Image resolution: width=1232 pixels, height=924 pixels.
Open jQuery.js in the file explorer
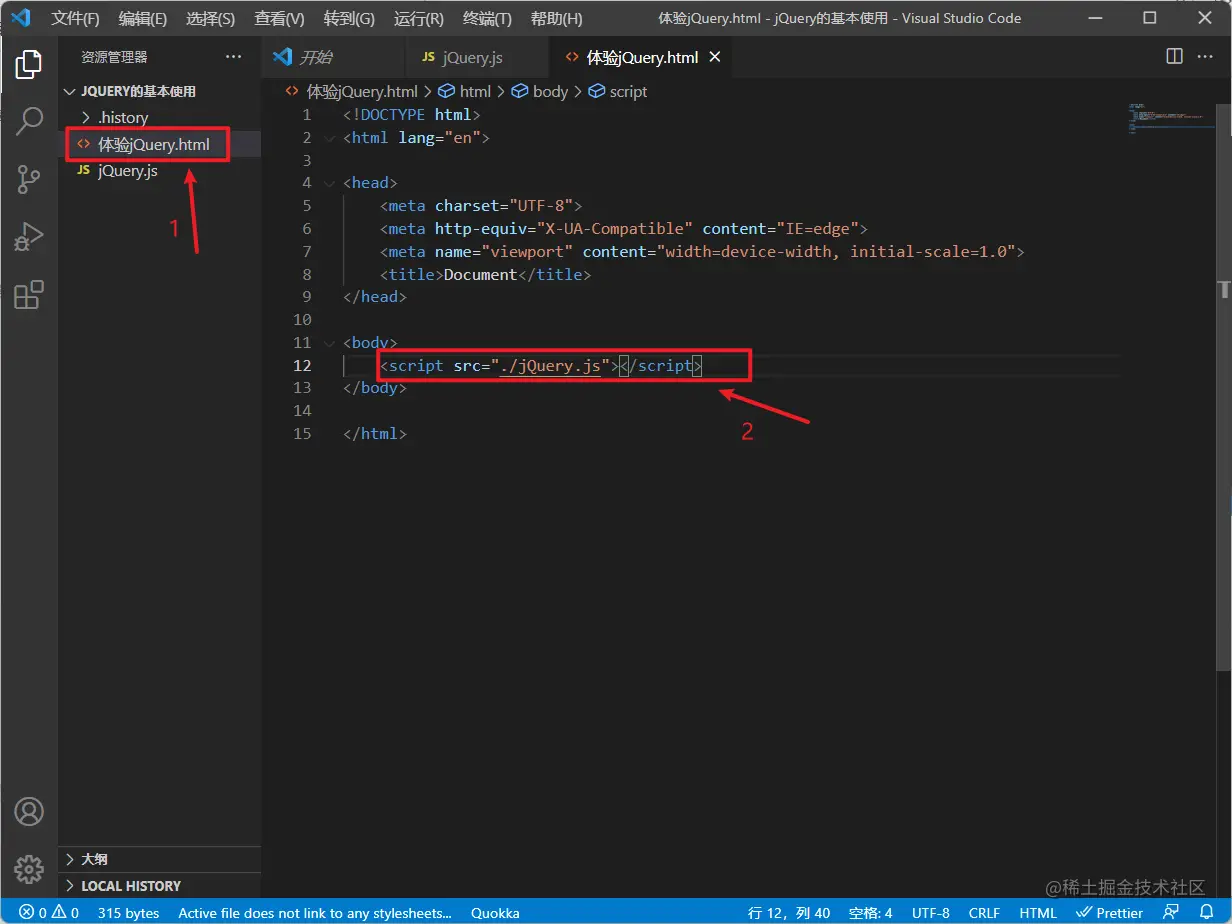pos(160,171)
